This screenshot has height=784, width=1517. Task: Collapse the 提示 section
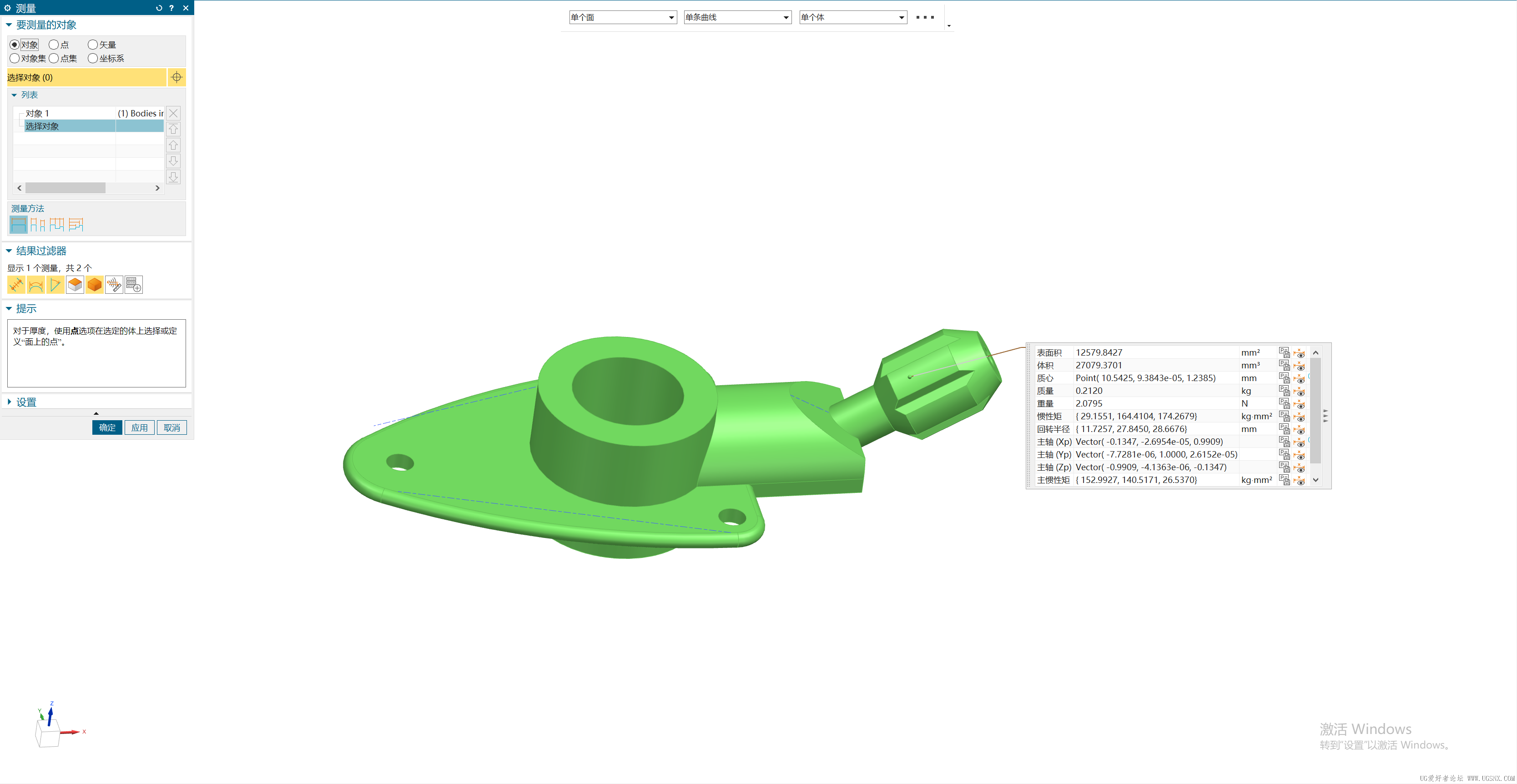[x=9, y=308]
